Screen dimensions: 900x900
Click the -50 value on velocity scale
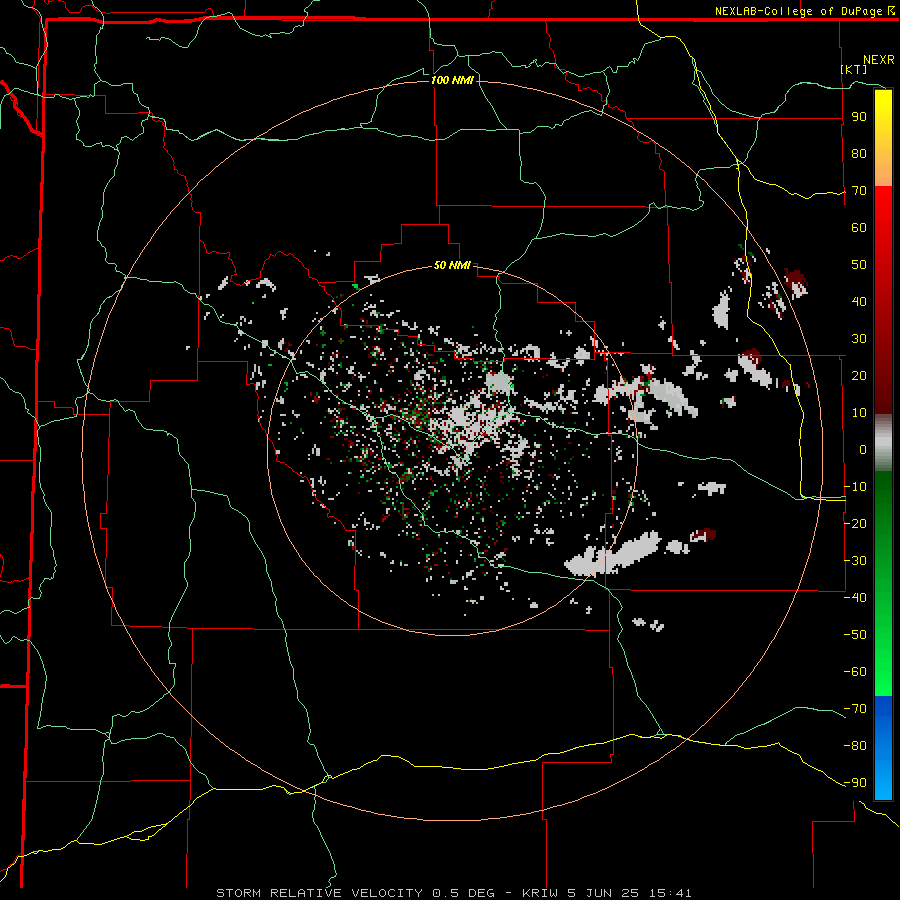855,635
